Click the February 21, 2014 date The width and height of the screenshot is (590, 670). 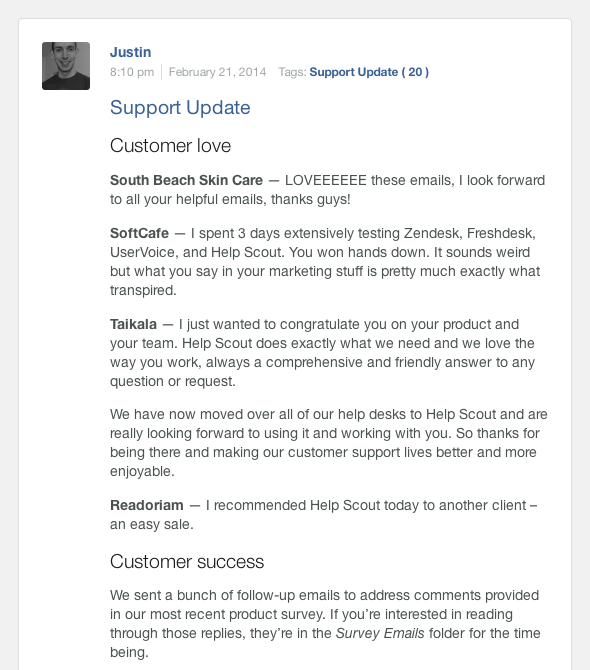(217, 72)
